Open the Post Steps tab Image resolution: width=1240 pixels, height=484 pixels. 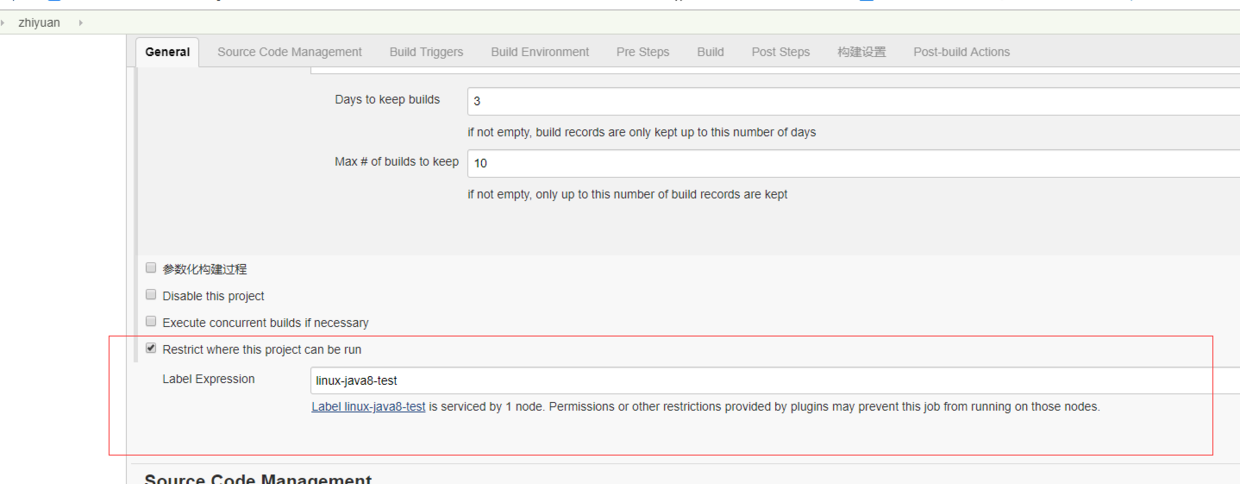780,52
